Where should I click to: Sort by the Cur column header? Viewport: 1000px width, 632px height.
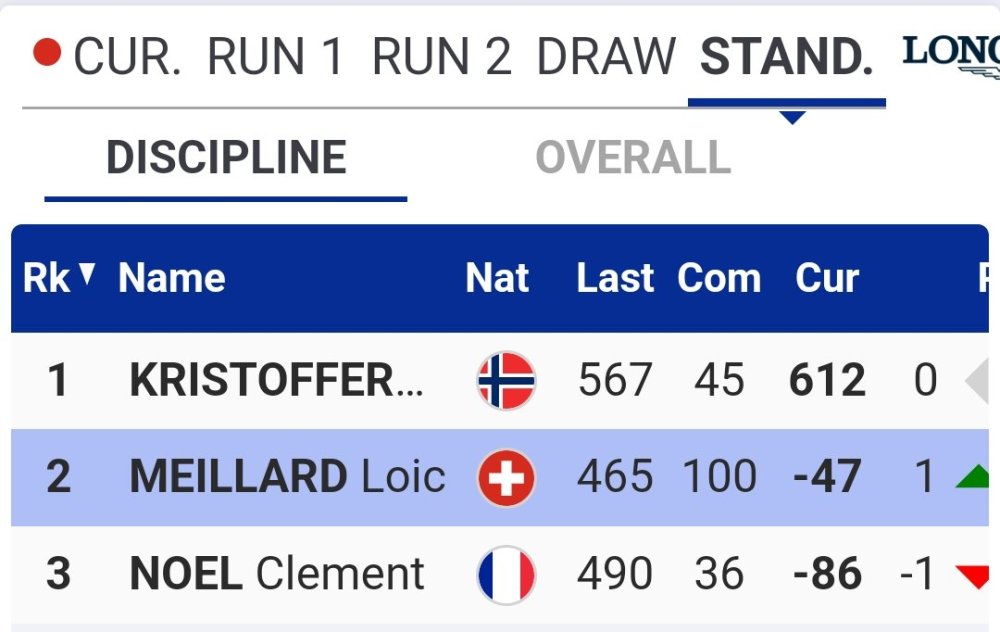pos(827,278)
